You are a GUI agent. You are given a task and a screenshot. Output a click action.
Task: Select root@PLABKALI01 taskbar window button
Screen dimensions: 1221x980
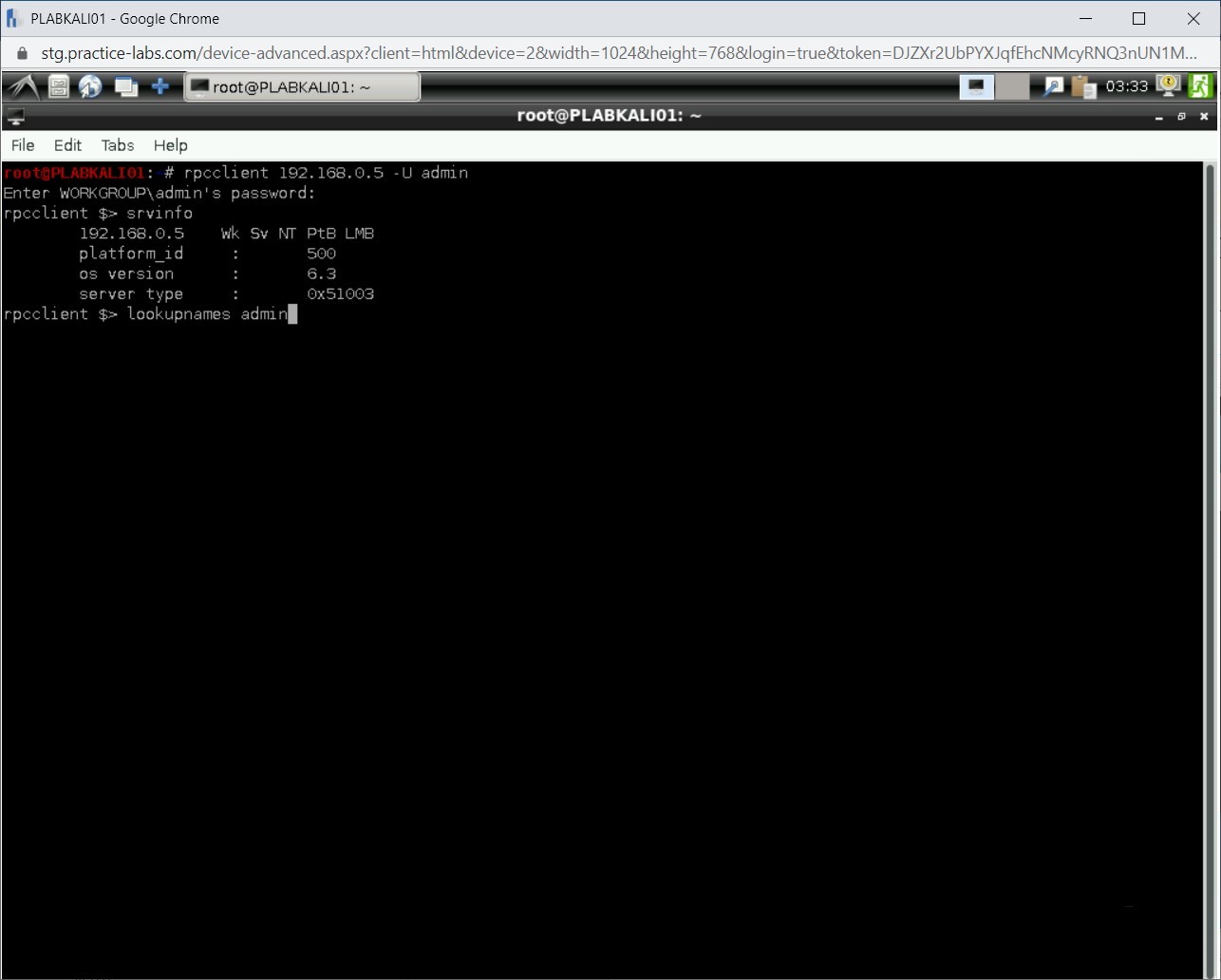tap(301, 87)
